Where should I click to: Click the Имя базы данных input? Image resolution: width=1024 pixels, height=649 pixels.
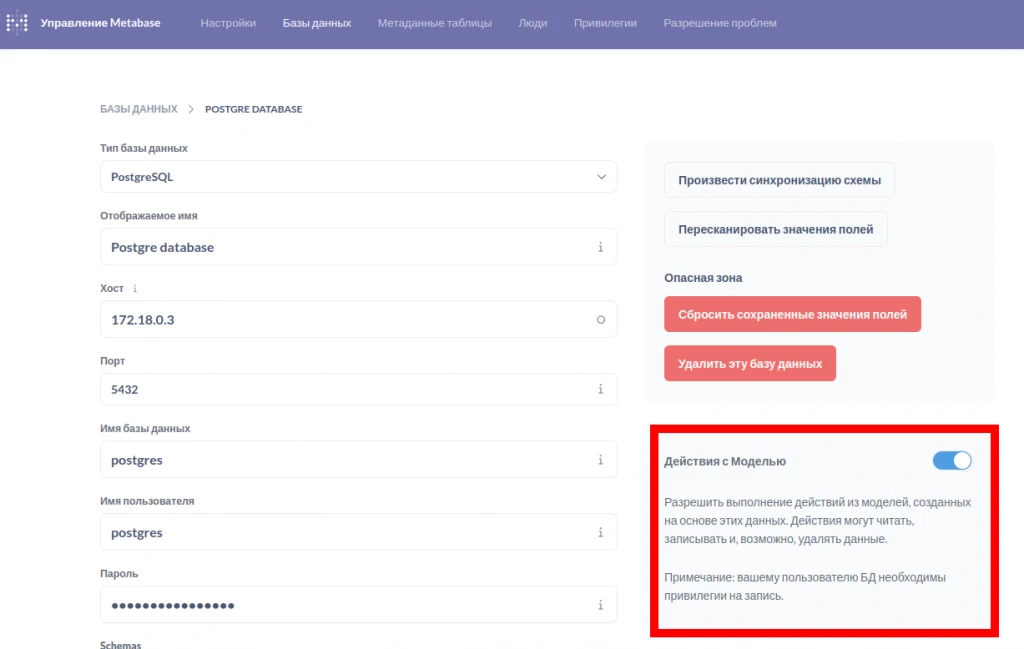tap(359, 460)
